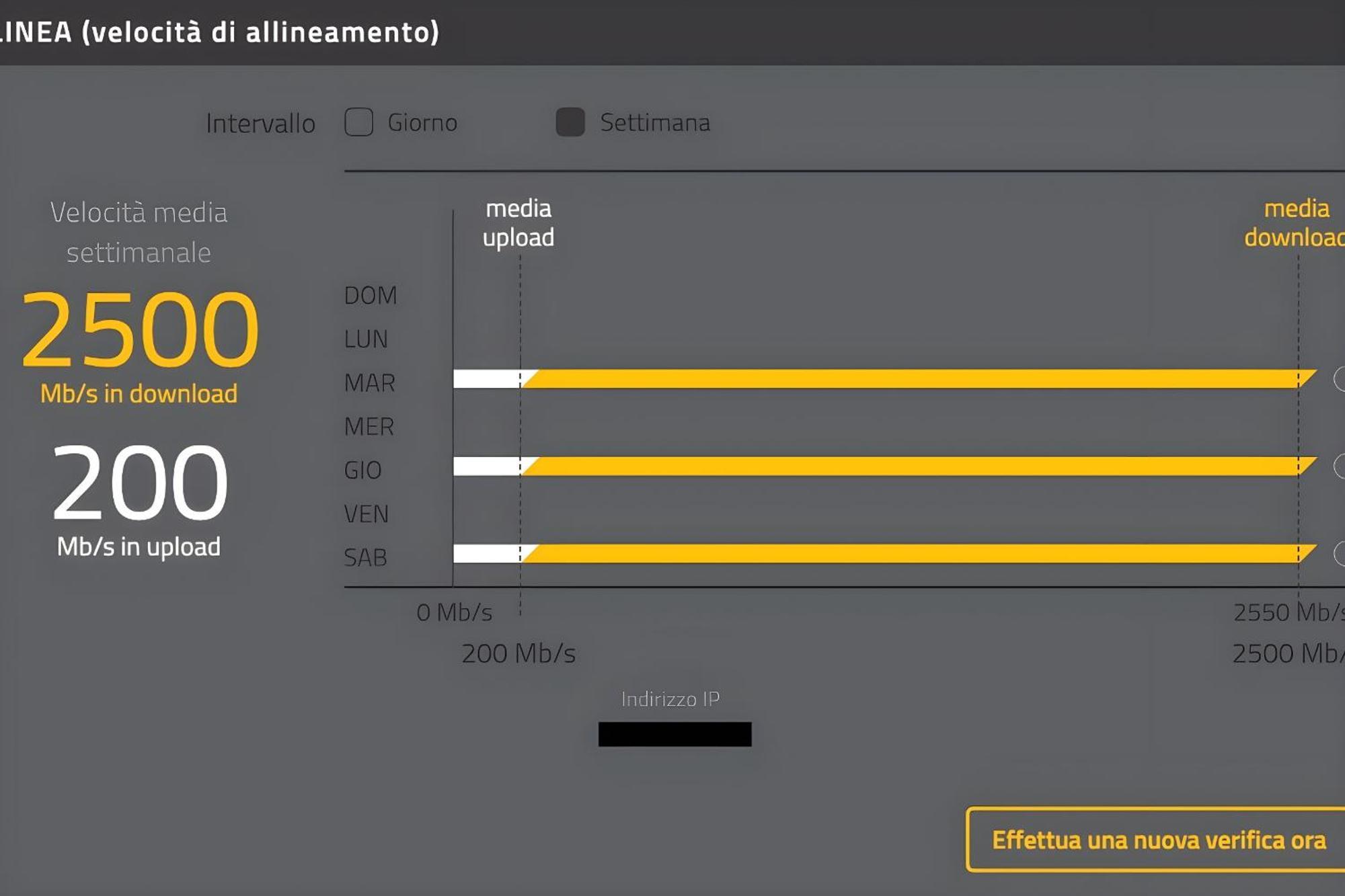This screenshot has height=896, width=1345.
Task: Click the white upload segment on MAR row
Action: 489,378
